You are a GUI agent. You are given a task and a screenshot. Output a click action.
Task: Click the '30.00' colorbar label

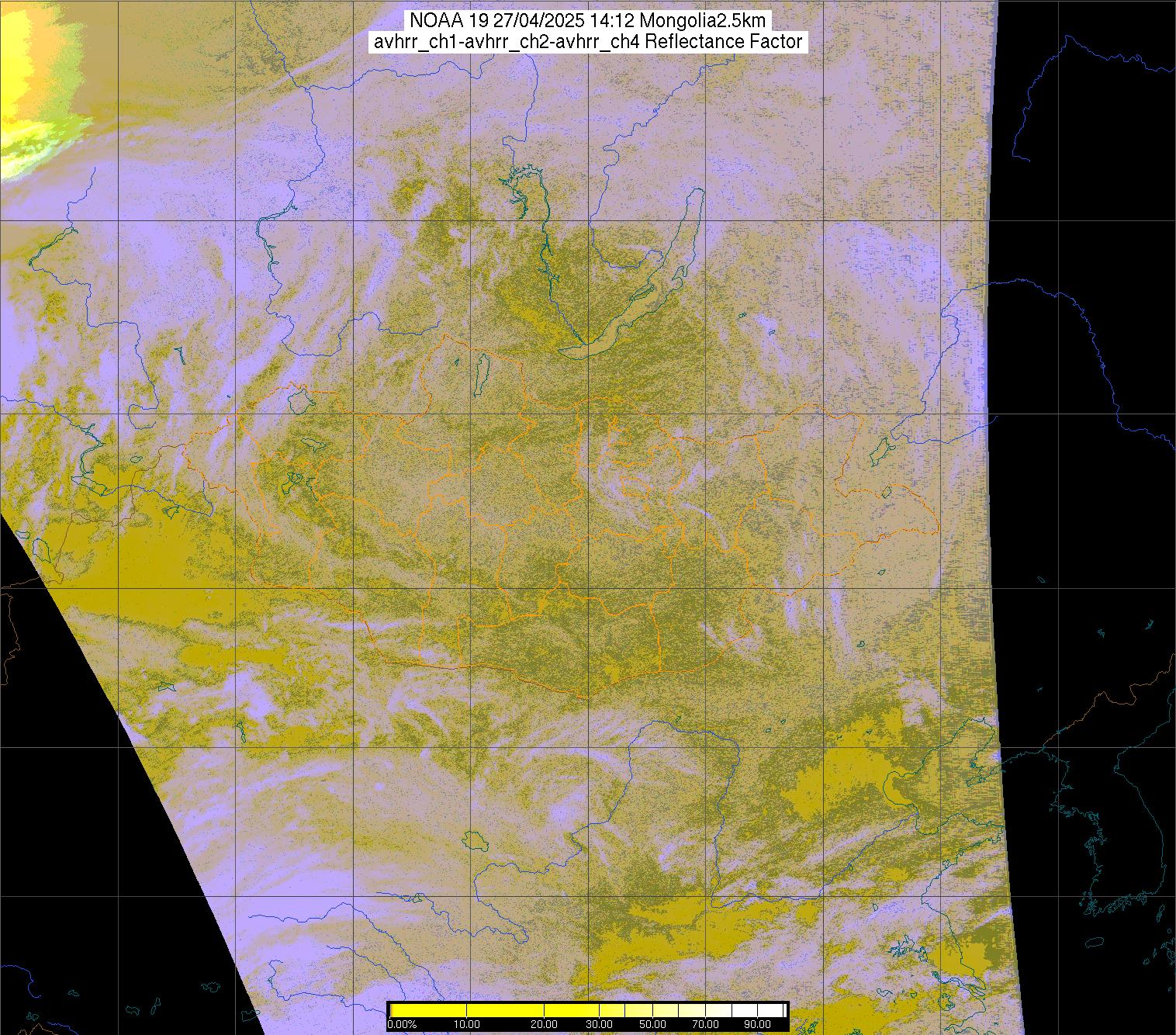(598, 1024)
